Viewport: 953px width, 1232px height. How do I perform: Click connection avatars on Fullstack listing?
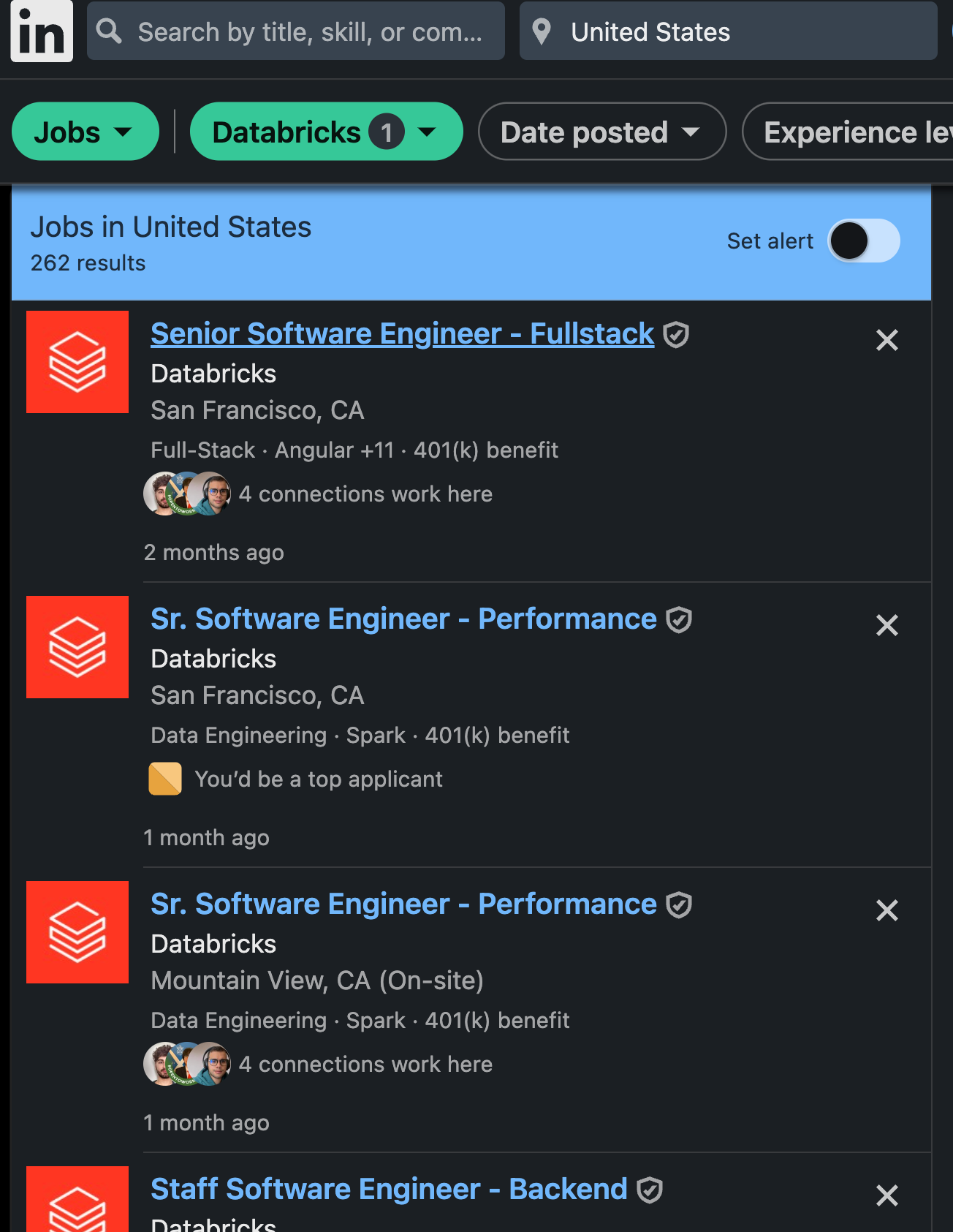(x=187, y=494)
